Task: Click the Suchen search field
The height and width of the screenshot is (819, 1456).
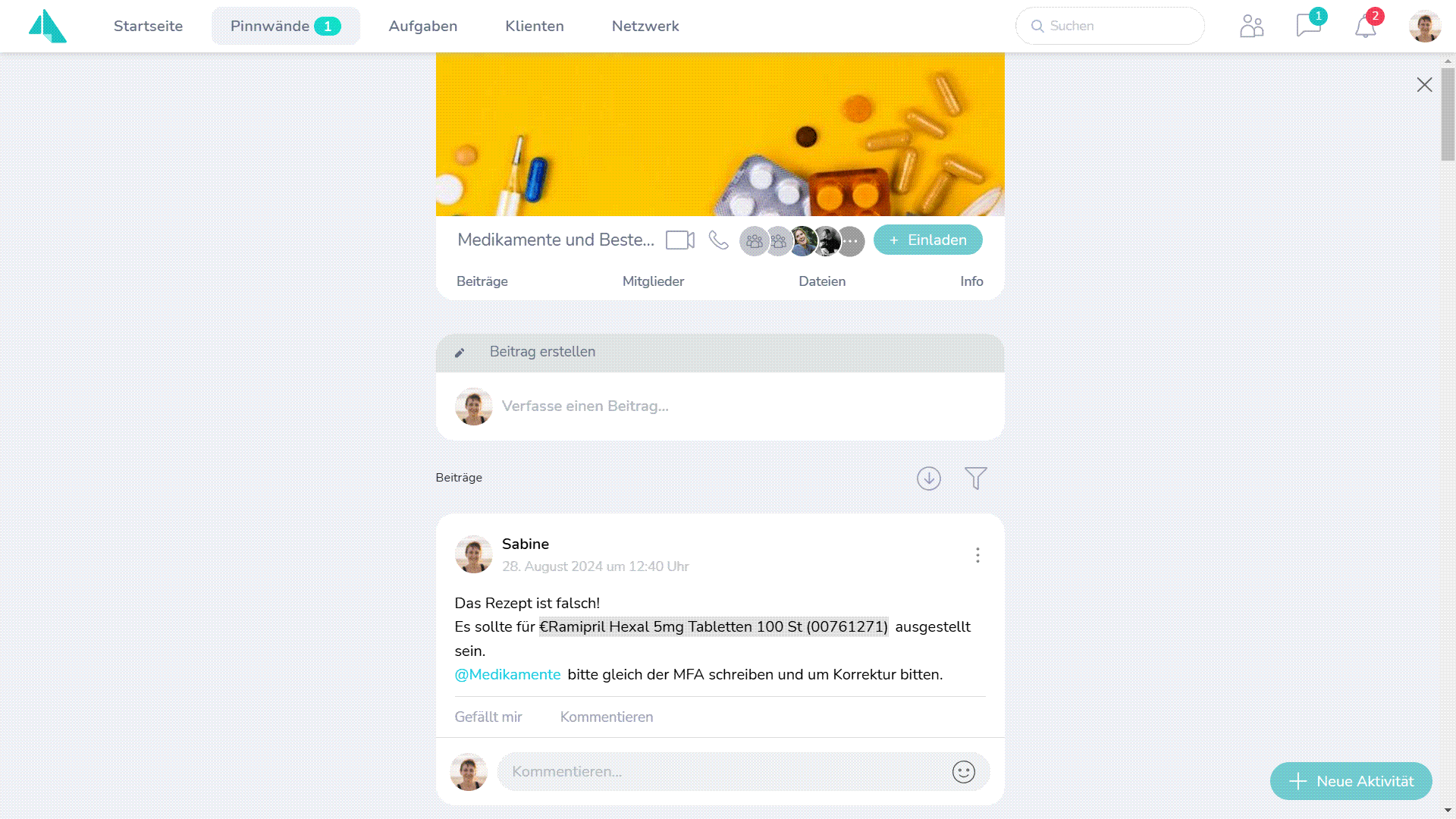Action: pyautogui.click(x=1110, y=26)
